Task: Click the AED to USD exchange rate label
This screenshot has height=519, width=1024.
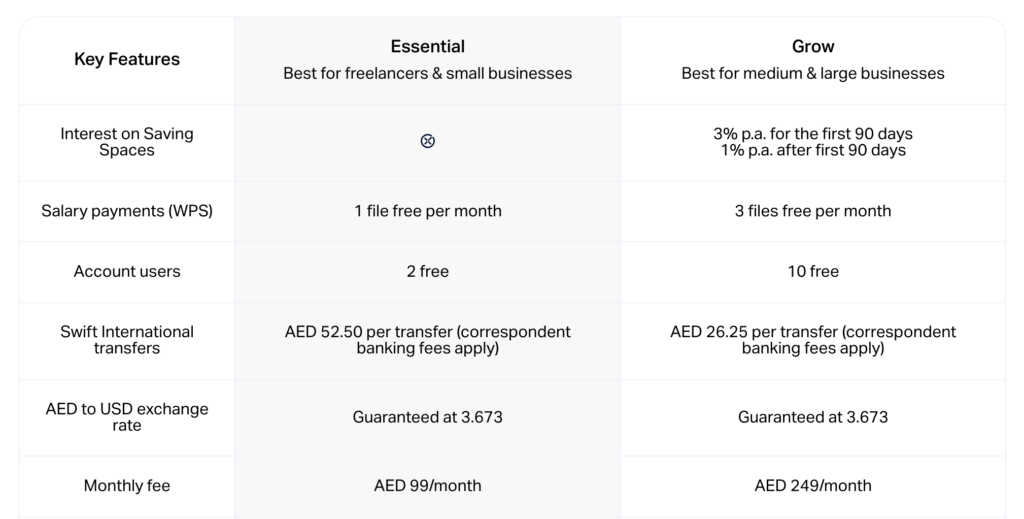Action: 127,417
